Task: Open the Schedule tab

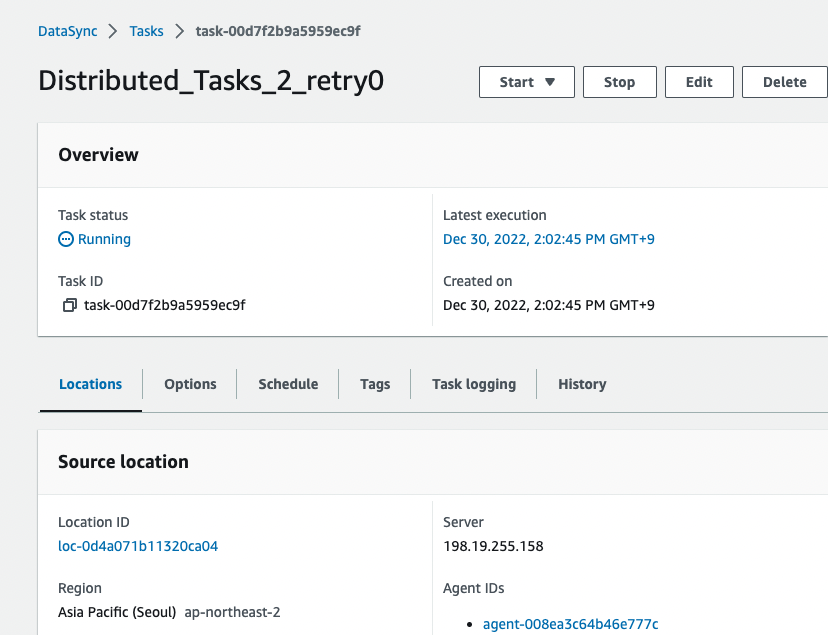Action: pos(288,384)
